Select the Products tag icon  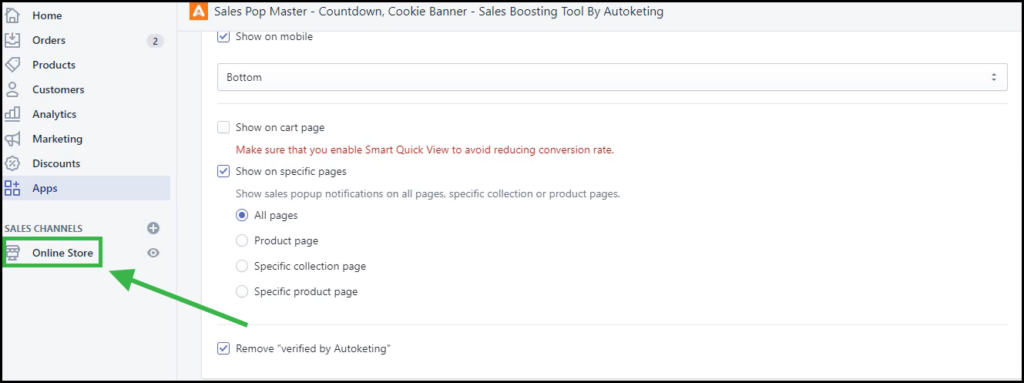tap(12, 65)
